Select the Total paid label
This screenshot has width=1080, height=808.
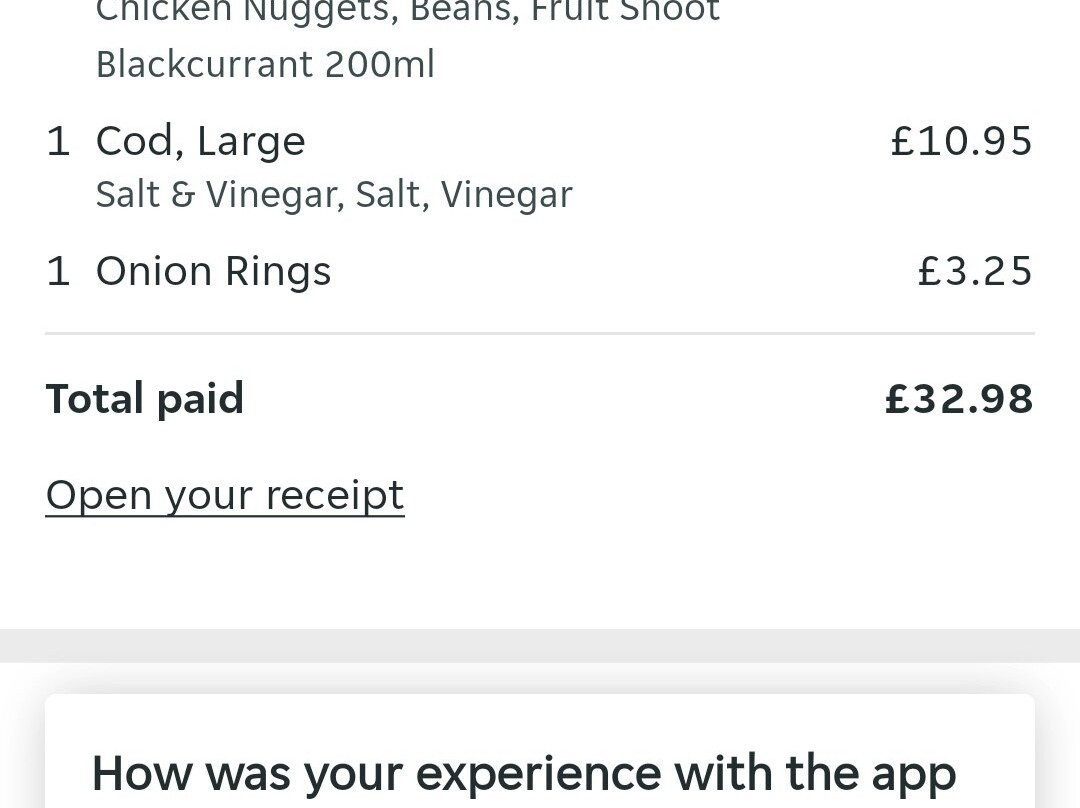(x=145, y=399)
